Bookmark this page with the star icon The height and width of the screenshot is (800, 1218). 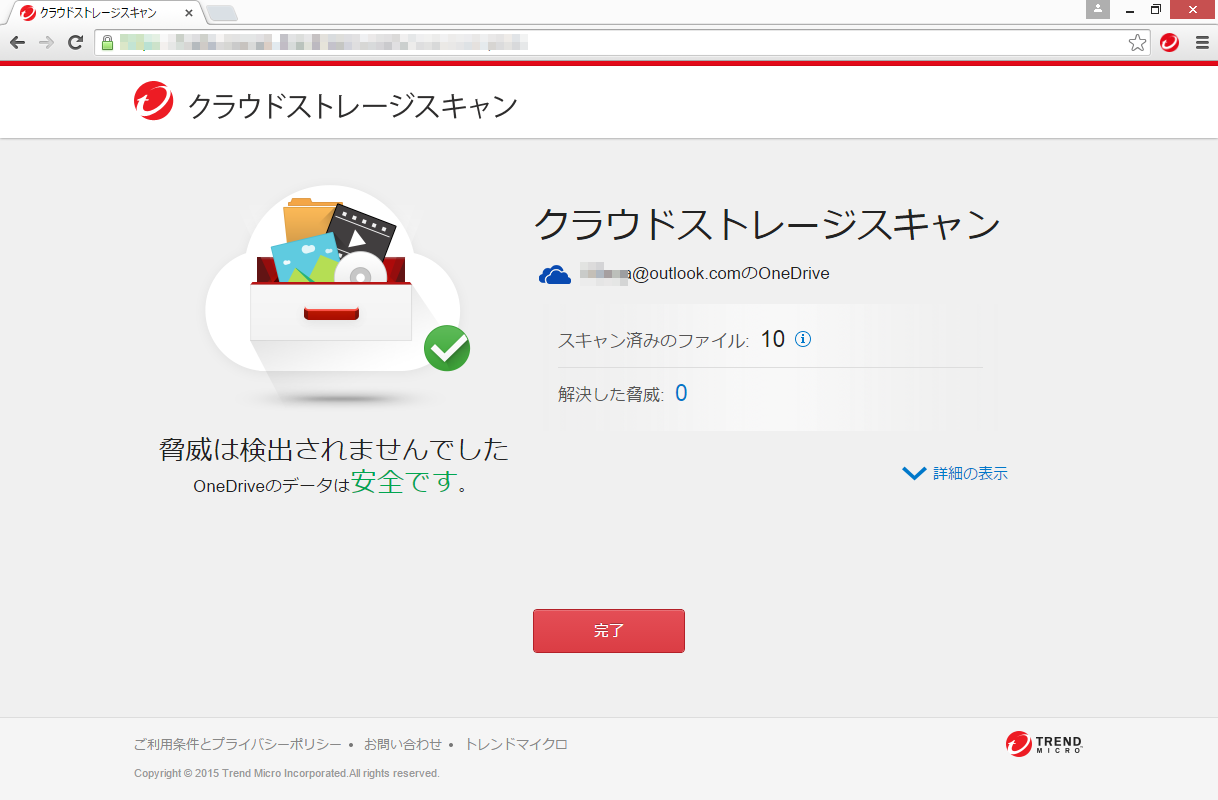pos(1137,43)
